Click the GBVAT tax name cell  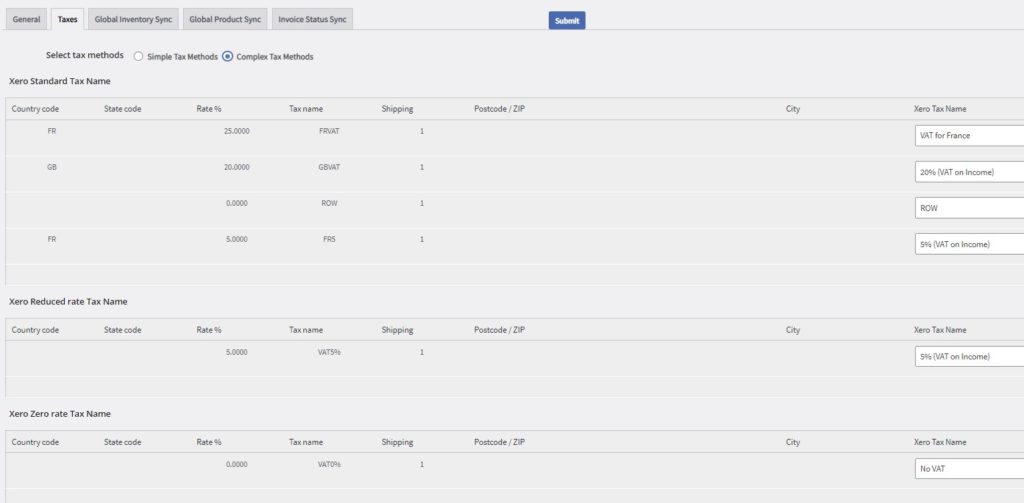(329, 167)
